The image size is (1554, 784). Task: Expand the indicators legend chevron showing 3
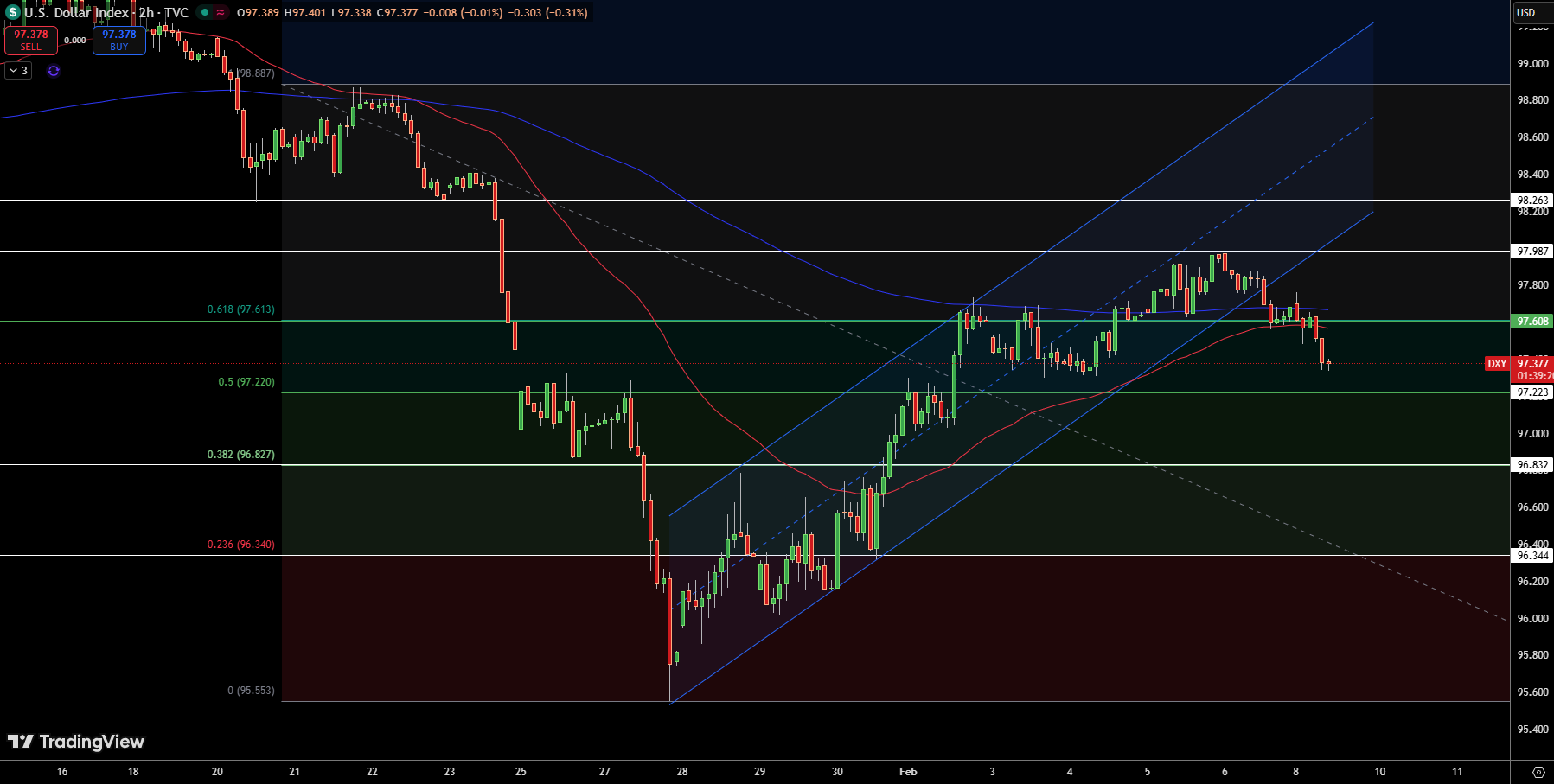pyautogui.click(x=19, y=71)
